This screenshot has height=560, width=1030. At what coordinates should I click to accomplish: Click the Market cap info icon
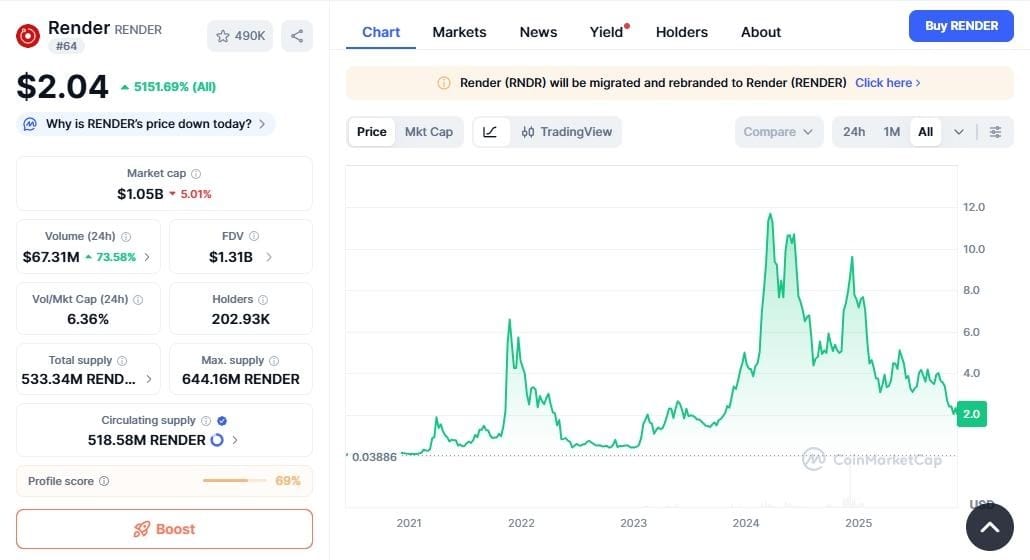(x=196, y=174)
